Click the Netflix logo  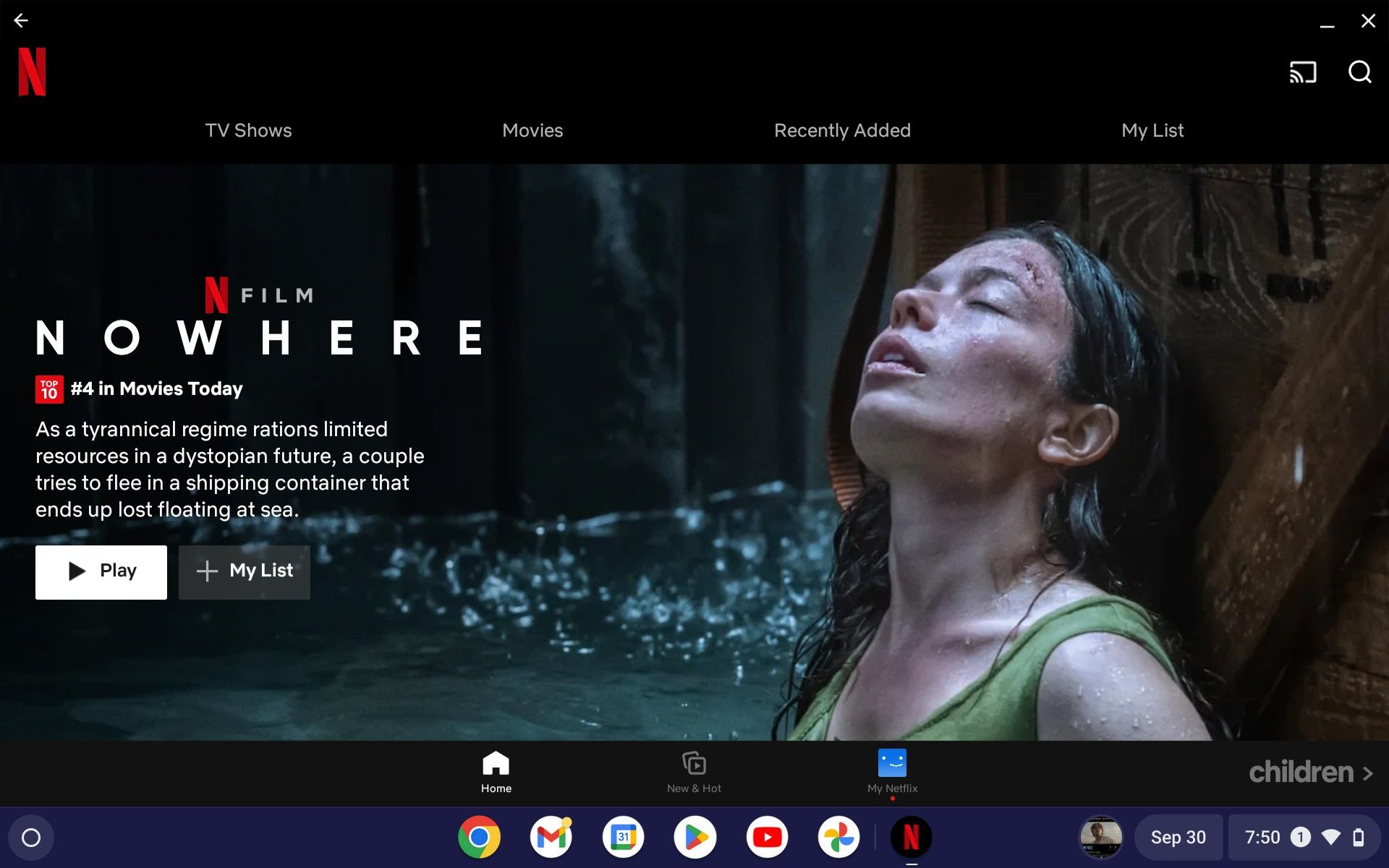32,72
